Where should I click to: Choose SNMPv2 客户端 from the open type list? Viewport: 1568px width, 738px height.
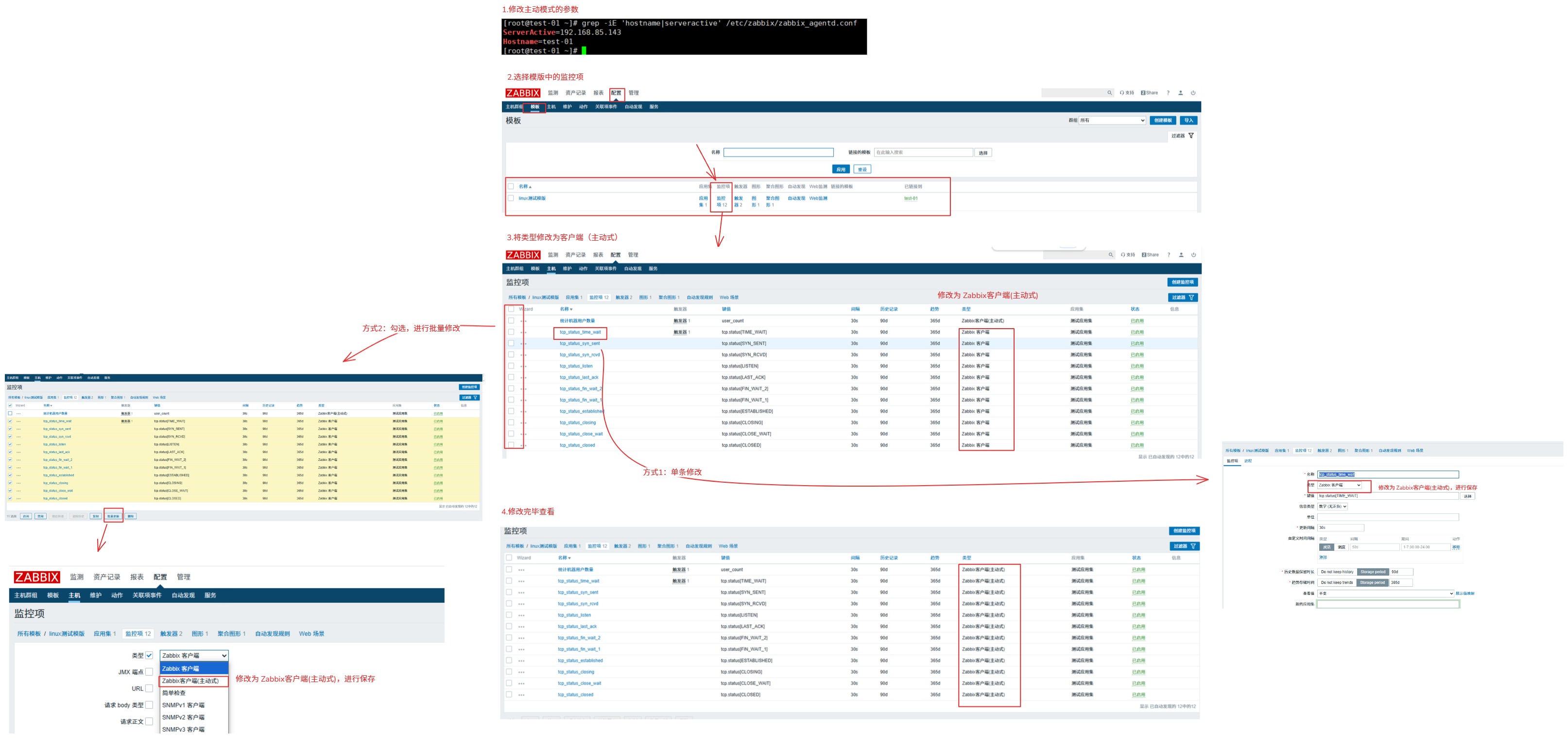point(193,718)
